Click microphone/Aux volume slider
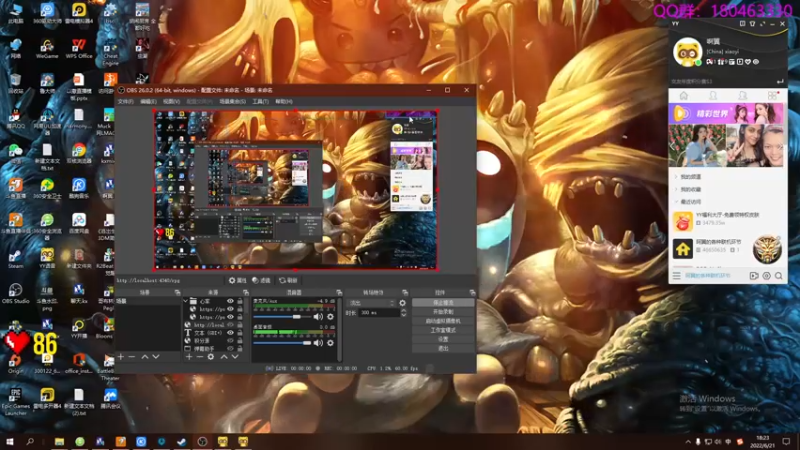The image size is (800, 450). (283, 317)
